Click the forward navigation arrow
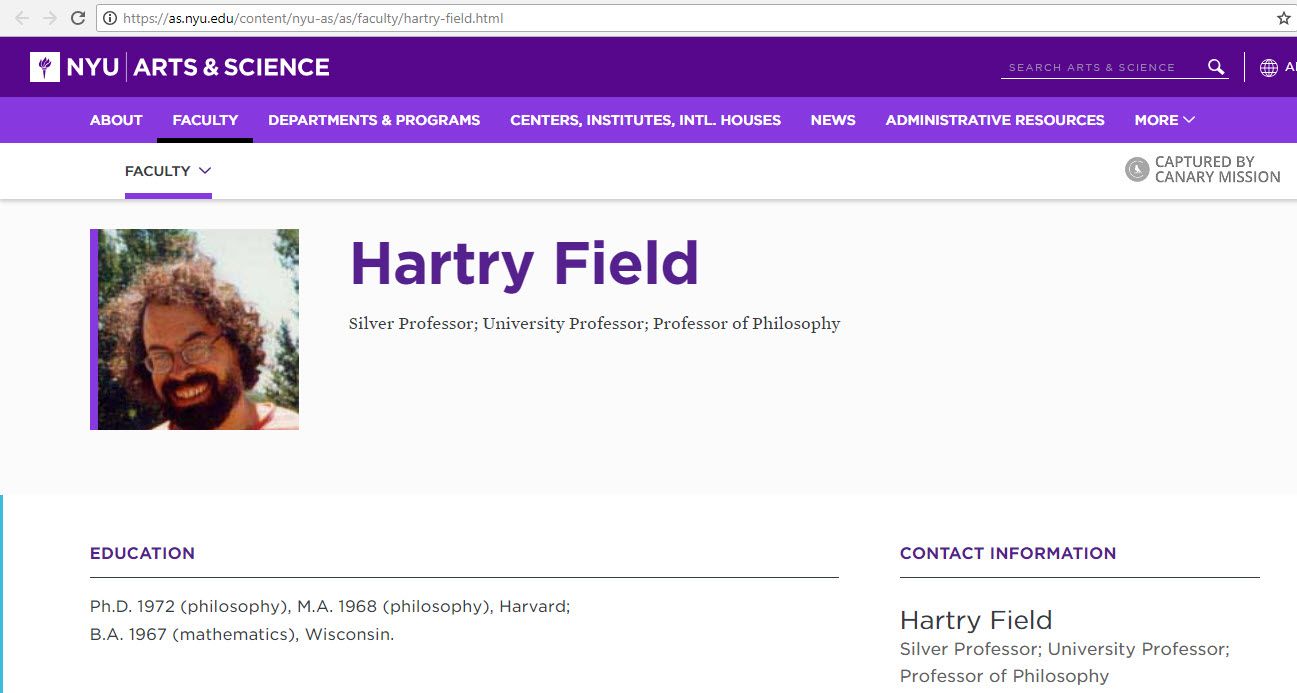1297x693 pixels. pyautogui.click(x=48, y=17)
